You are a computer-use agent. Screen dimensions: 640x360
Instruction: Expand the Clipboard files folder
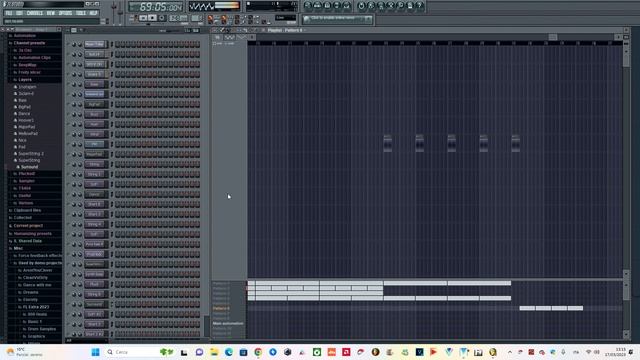pos(27,210)
